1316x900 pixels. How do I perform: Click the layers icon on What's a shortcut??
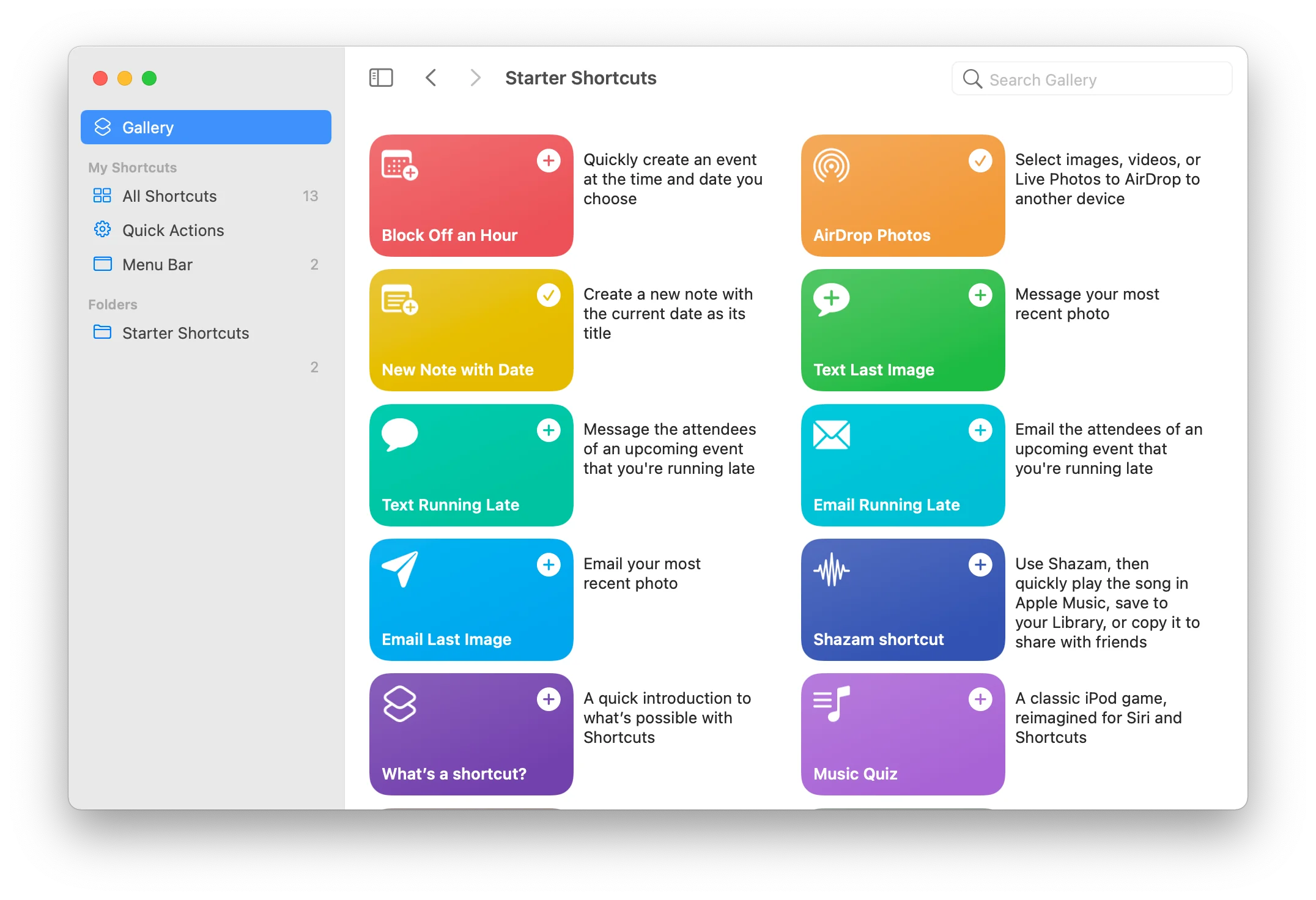[399, 704]
